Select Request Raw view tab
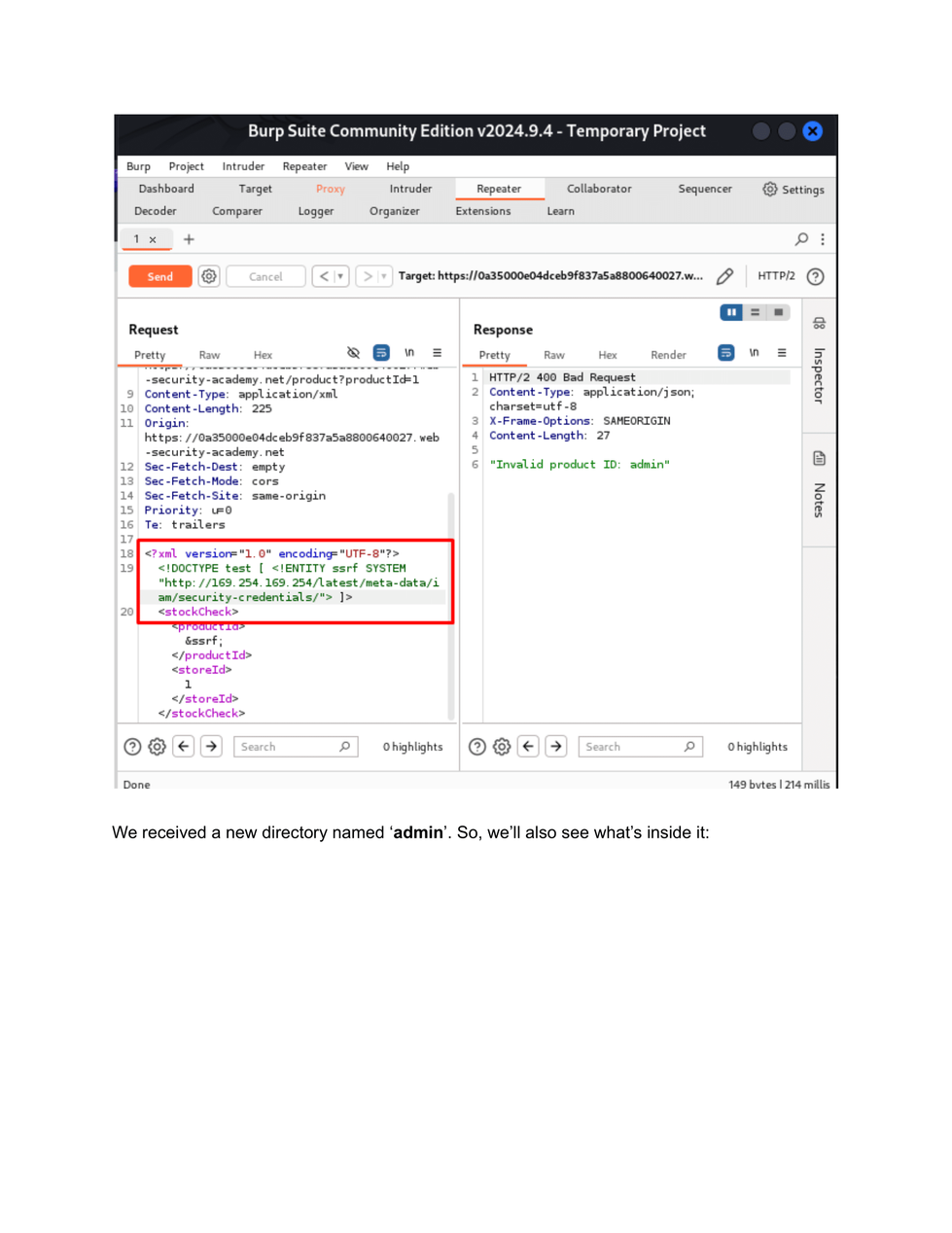The height and width of the screenshot is (1233, 952). point(209,355)
